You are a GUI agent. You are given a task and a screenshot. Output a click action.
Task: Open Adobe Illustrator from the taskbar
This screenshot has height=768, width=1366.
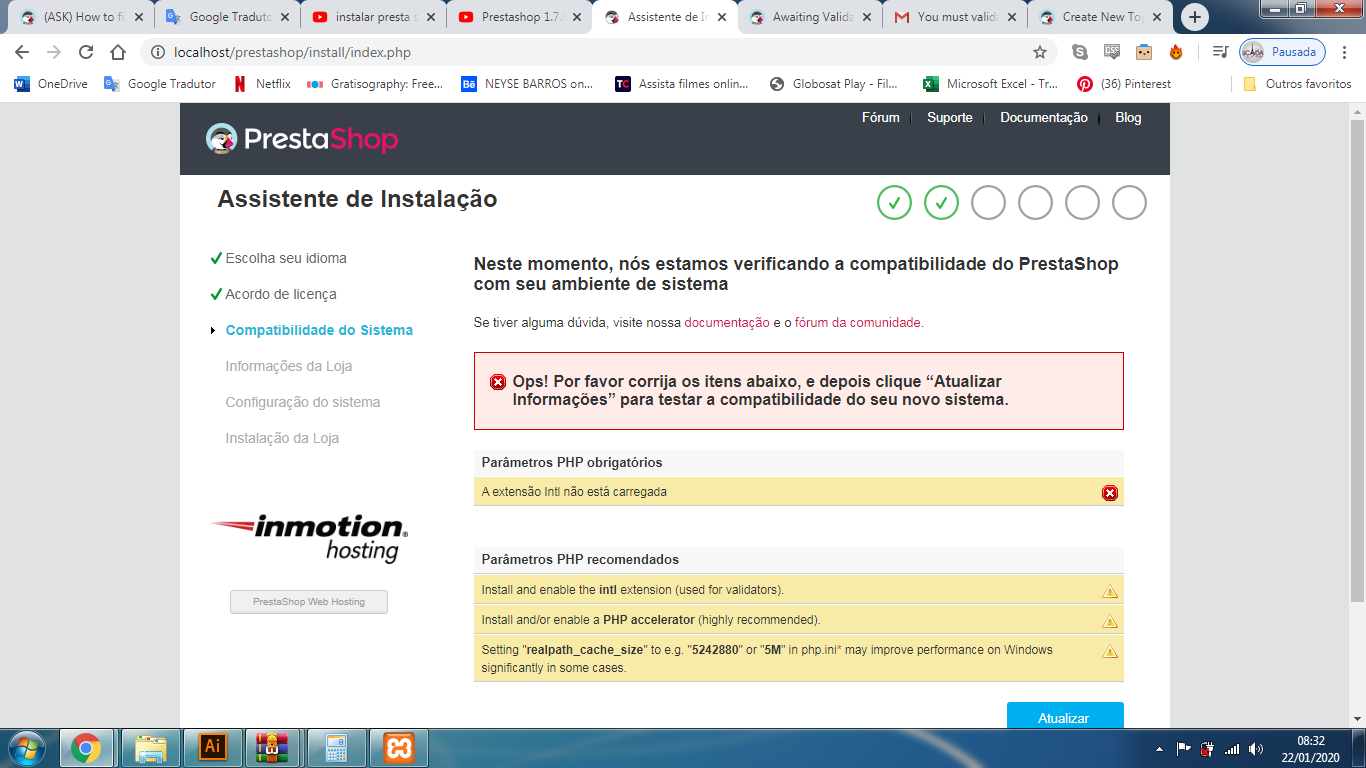click(212, 748)
